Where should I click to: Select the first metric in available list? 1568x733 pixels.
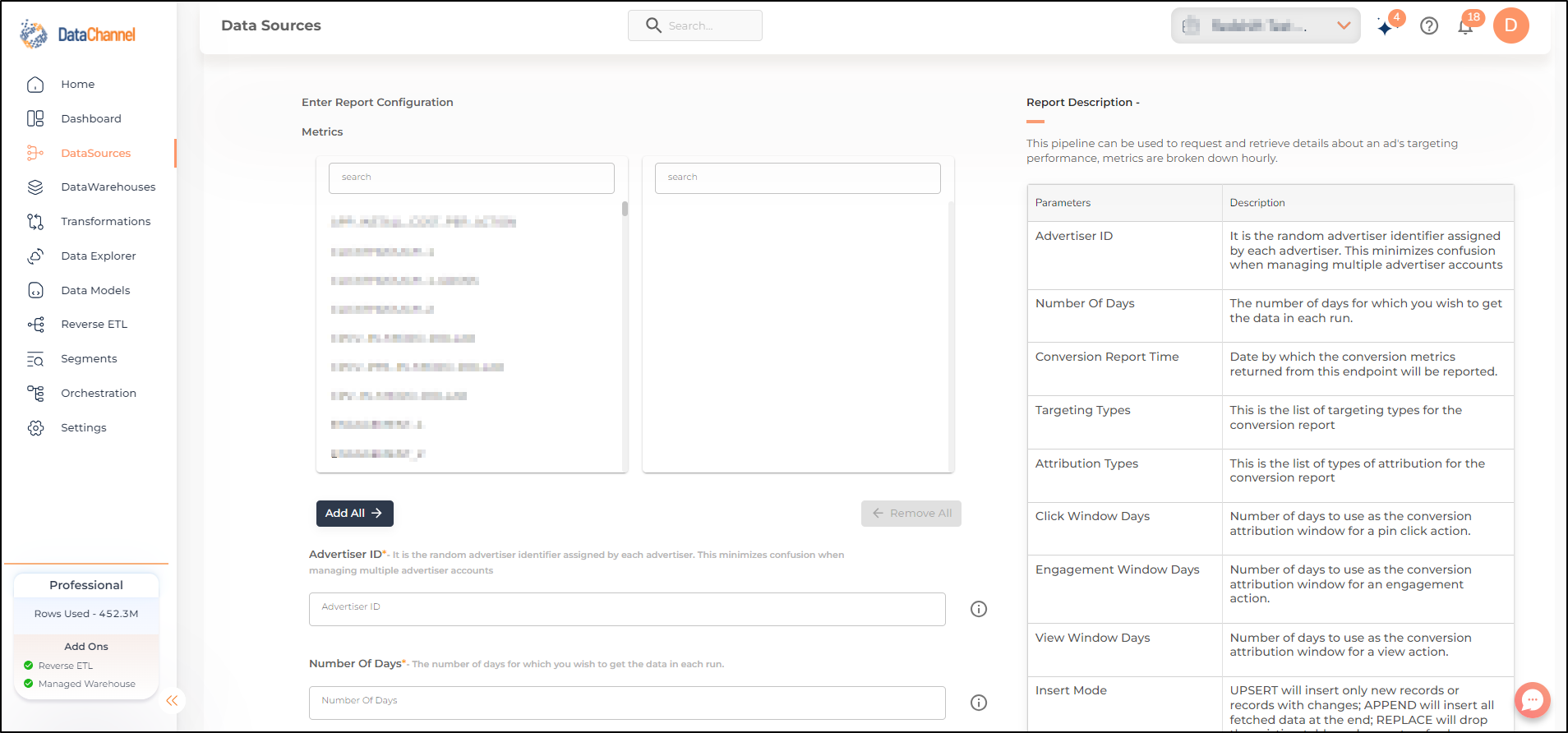(423, 222)
